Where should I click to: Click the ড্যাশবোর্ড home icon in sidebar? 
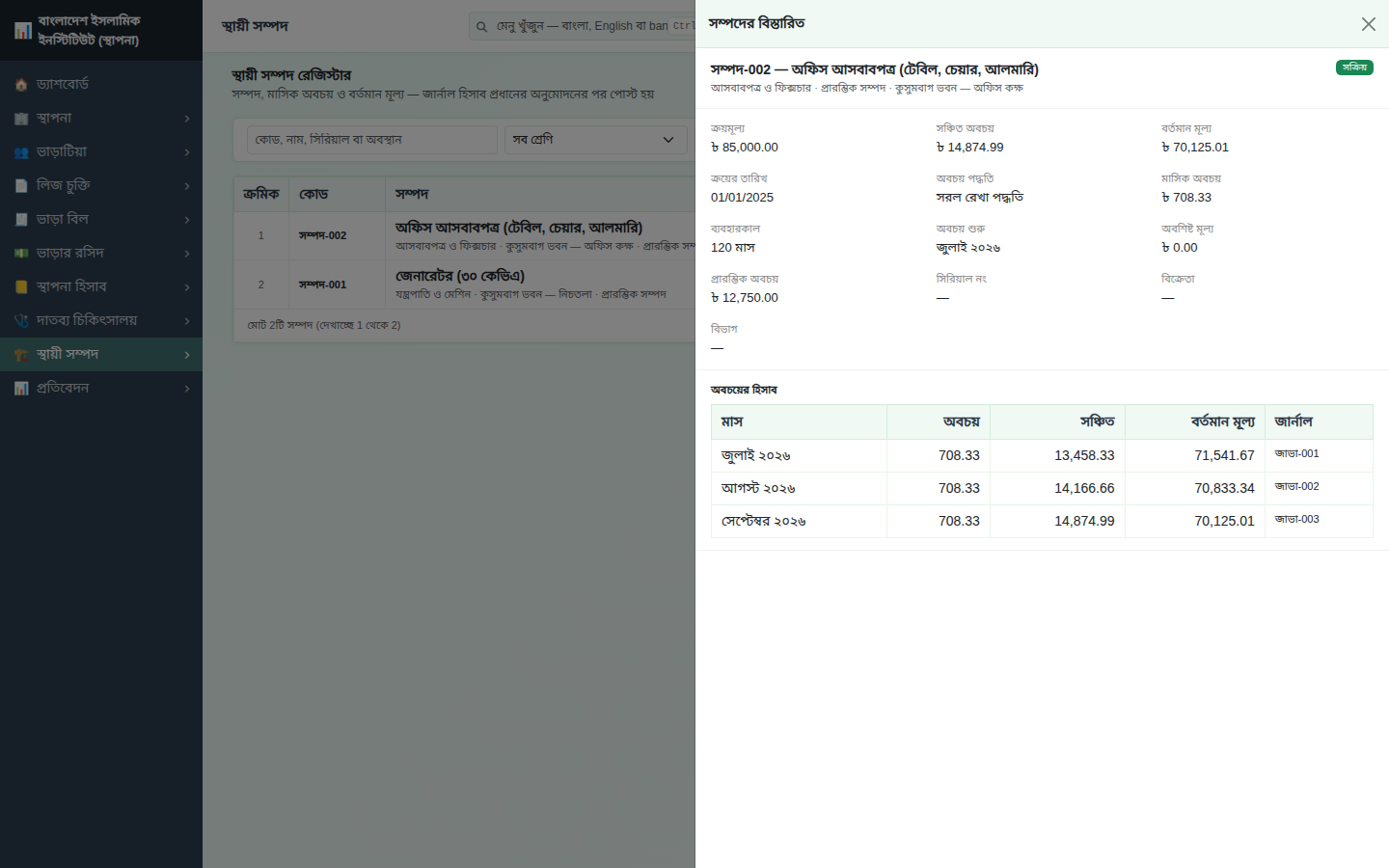coord(21,85)
